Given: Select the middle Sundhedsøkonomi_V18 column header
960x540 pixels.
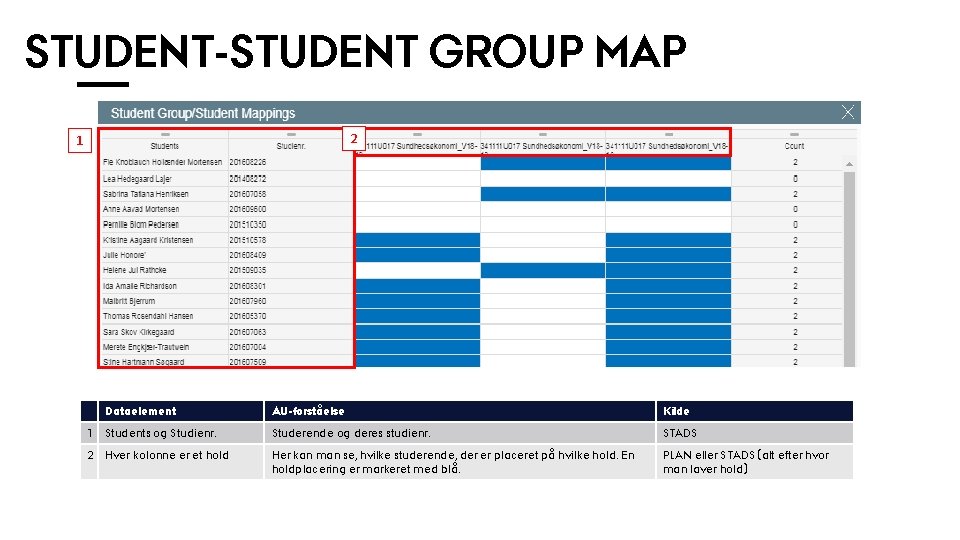Looking at the screenshot, I should pyautogui.click(x=542, y=146).
